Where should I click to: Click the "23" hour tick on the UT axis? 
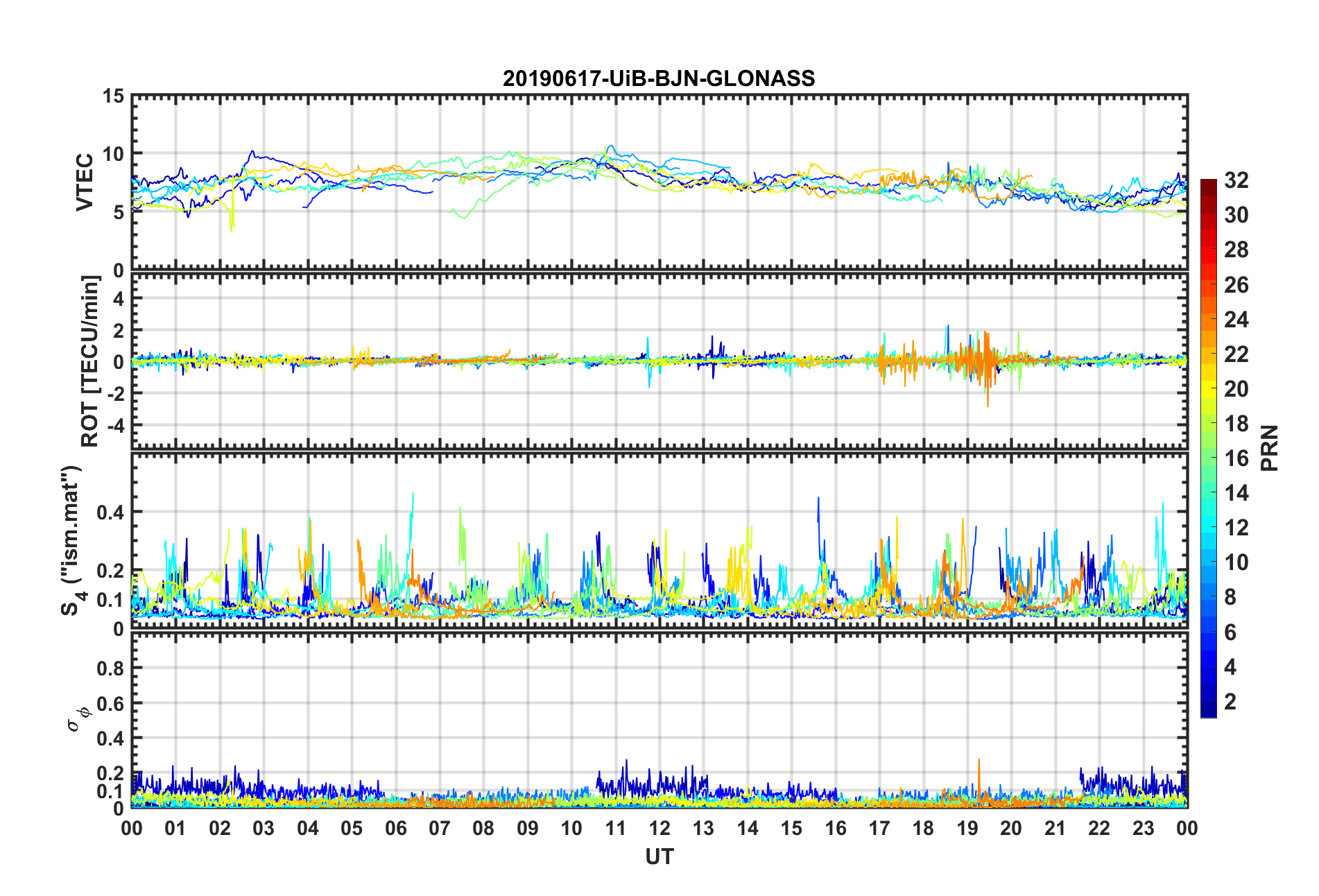(x=1144, y=828)
